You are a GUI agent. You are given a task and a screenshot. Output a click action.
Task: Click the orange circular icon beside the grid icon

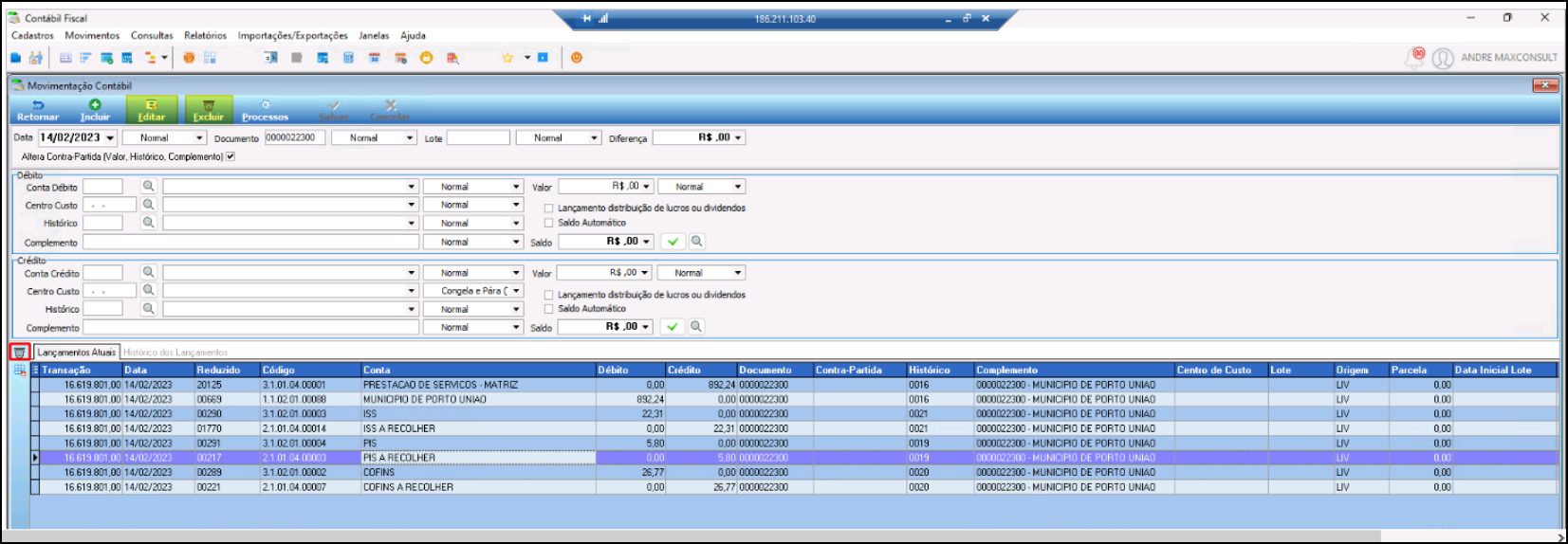(x=189, y=58)
